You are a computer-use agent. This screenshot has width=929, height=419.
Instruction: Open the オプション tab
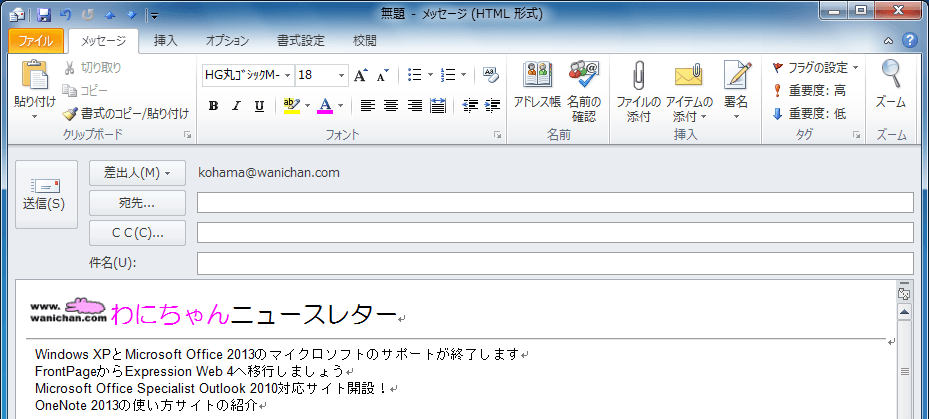pos(227,41)
